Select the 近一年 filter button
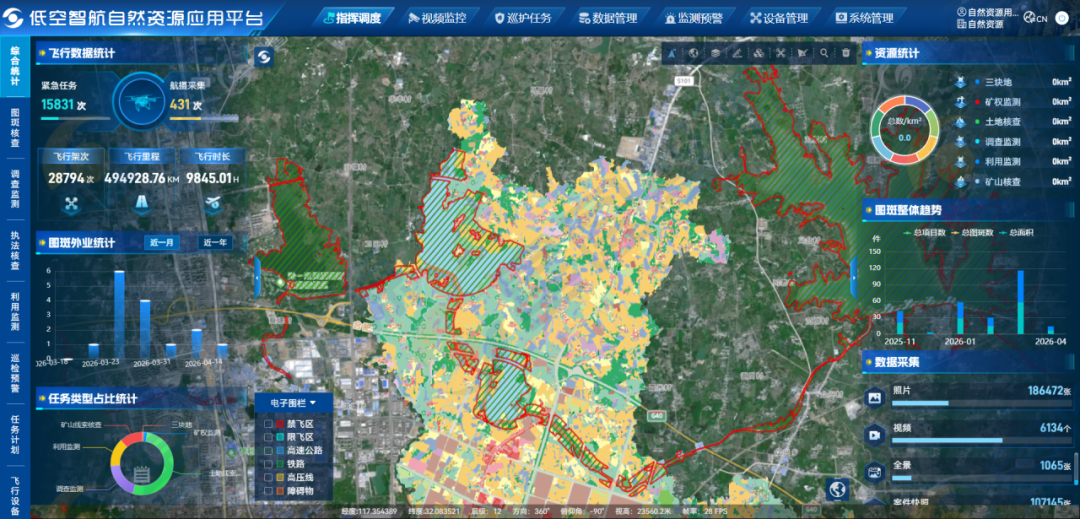This screenshot has height=519, width=1080. coord(214,242)
